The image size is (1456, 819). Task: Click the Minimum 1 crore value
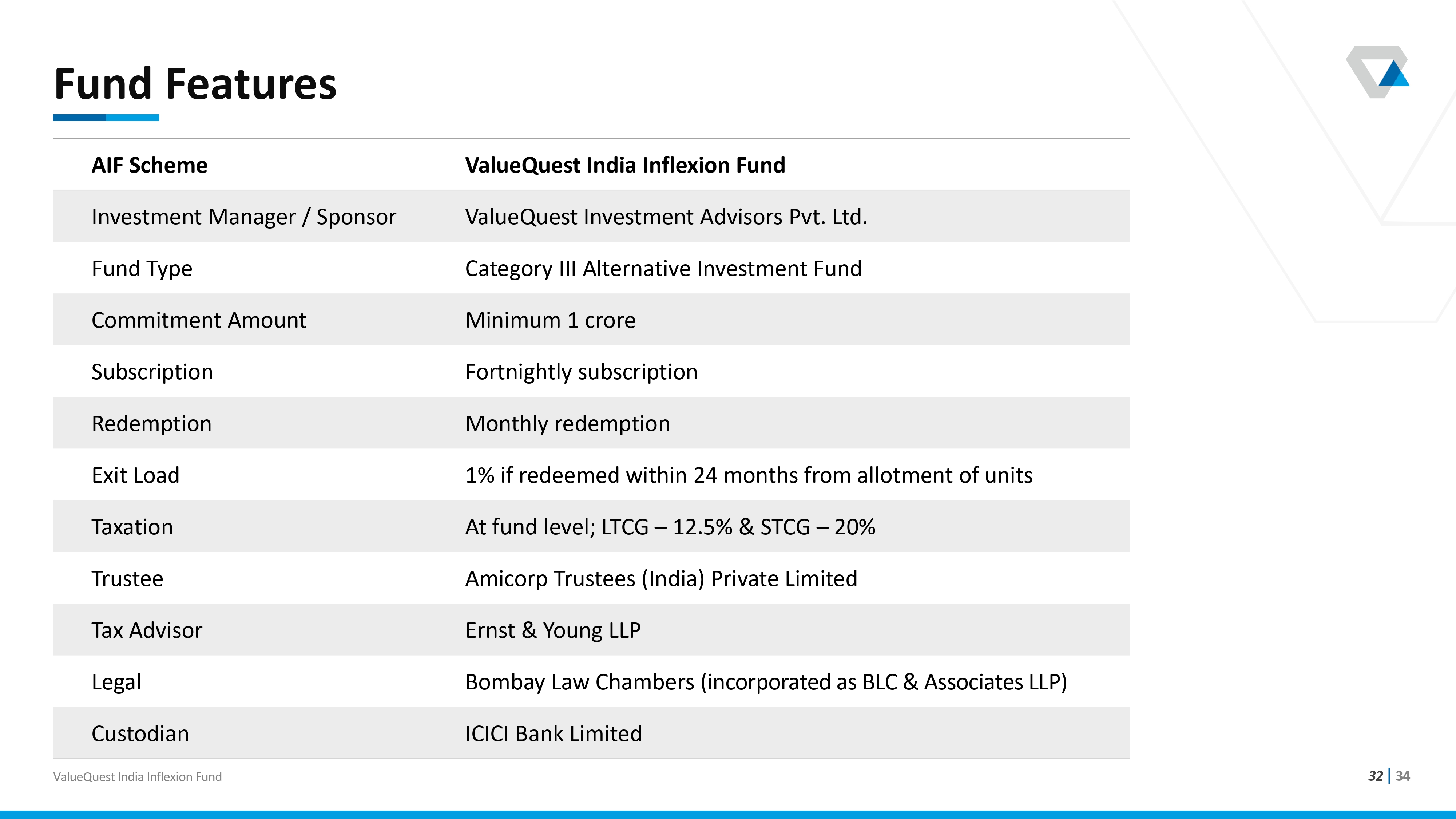pos(551,320)
